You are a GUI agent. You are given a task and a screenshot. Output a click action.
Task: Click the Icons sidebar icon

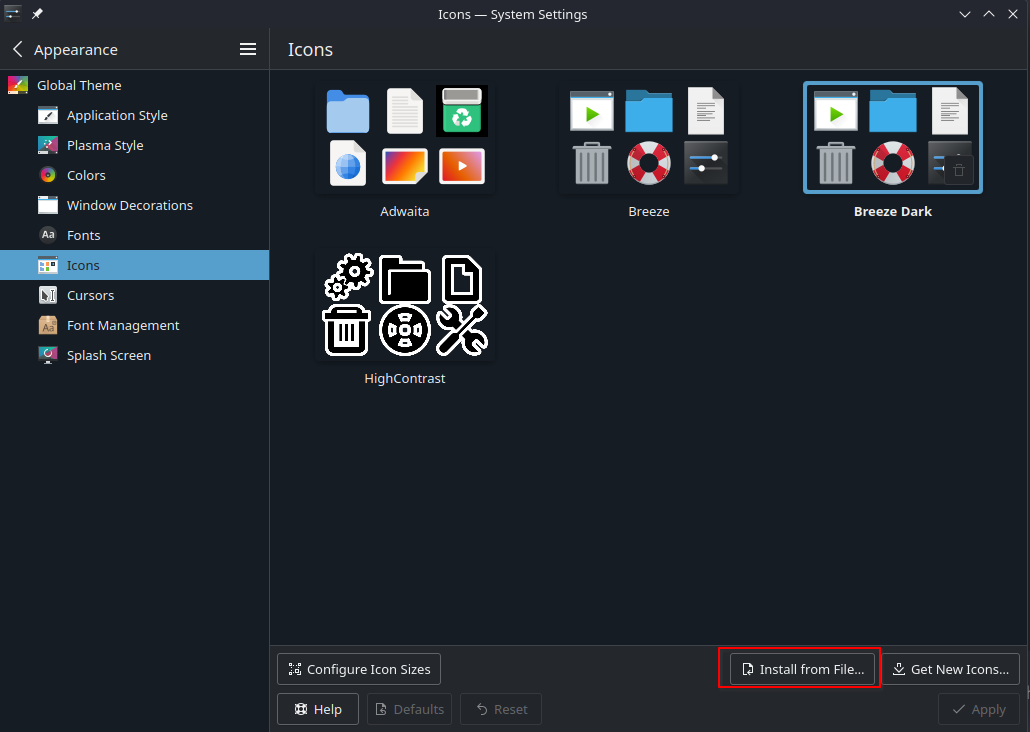coord(48,265)
